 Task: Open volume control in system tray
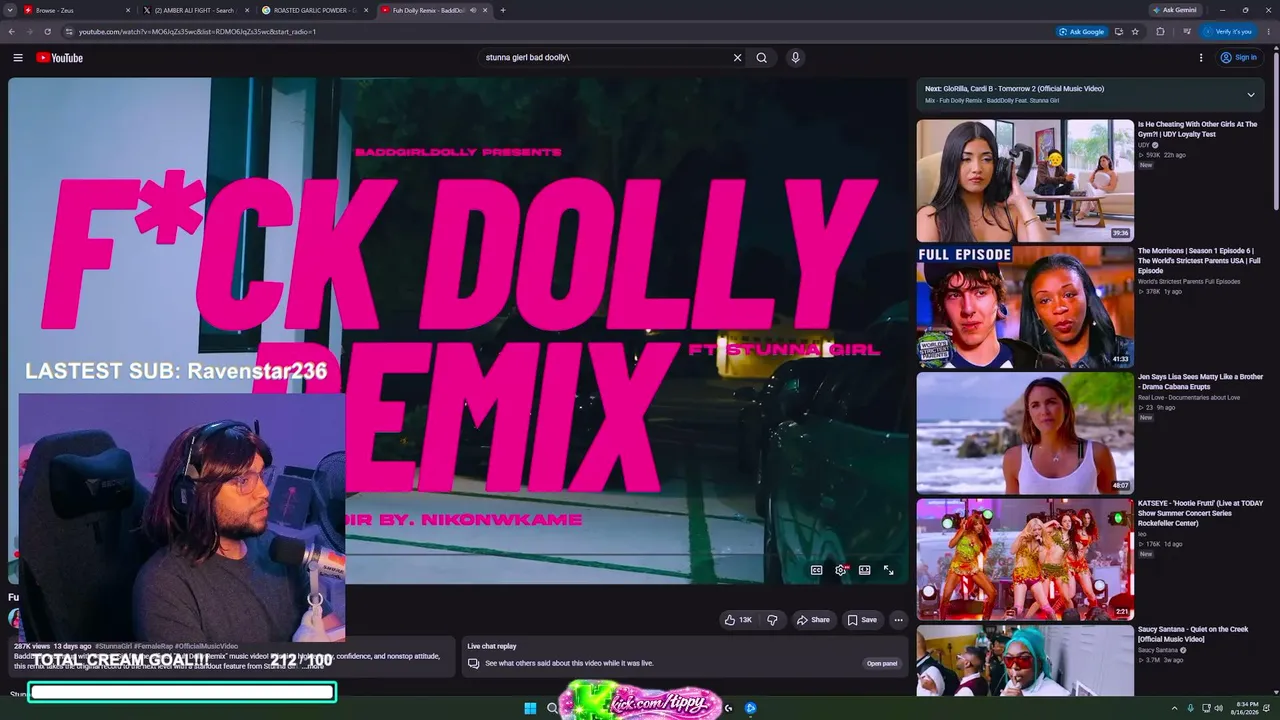1218,708
